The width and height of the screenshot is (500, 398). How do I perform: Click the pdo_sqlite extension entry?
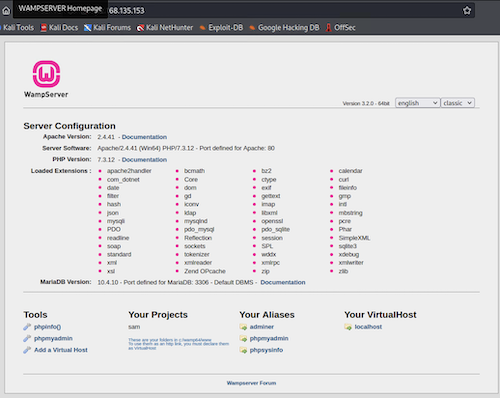click(x=275, y=230)
